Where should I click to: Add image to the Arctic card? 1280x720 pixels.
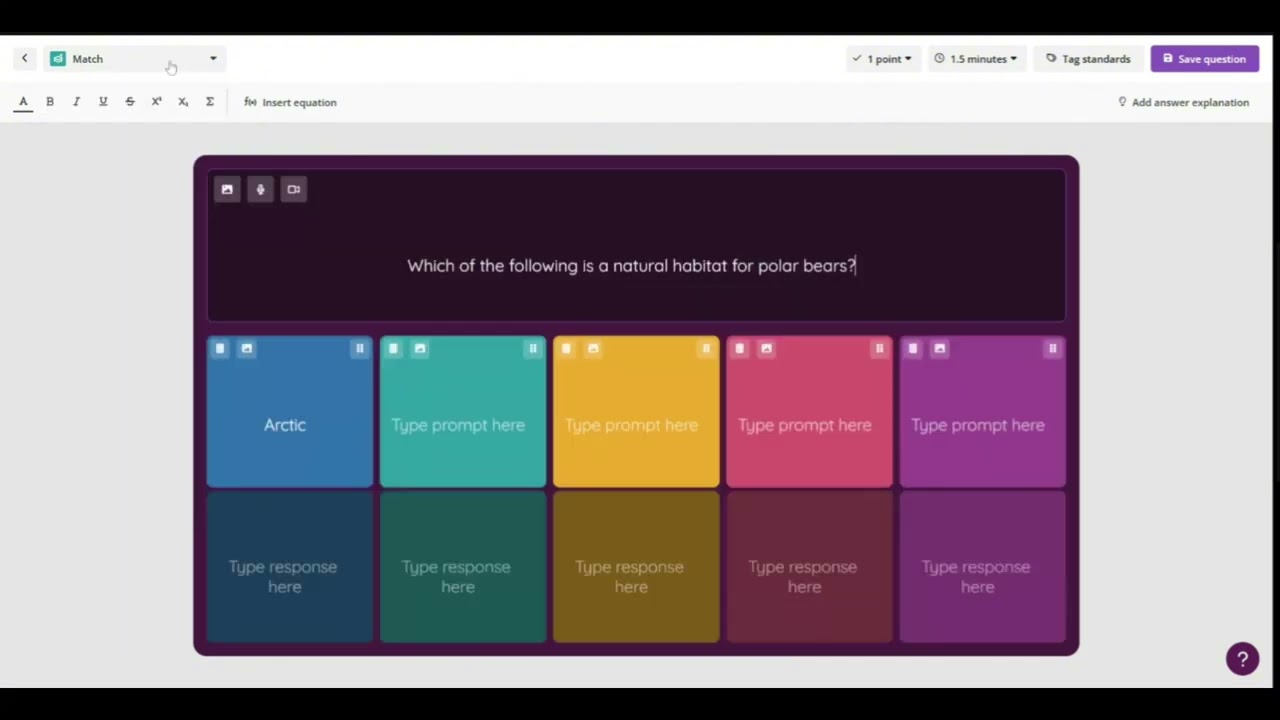[247, 348]
